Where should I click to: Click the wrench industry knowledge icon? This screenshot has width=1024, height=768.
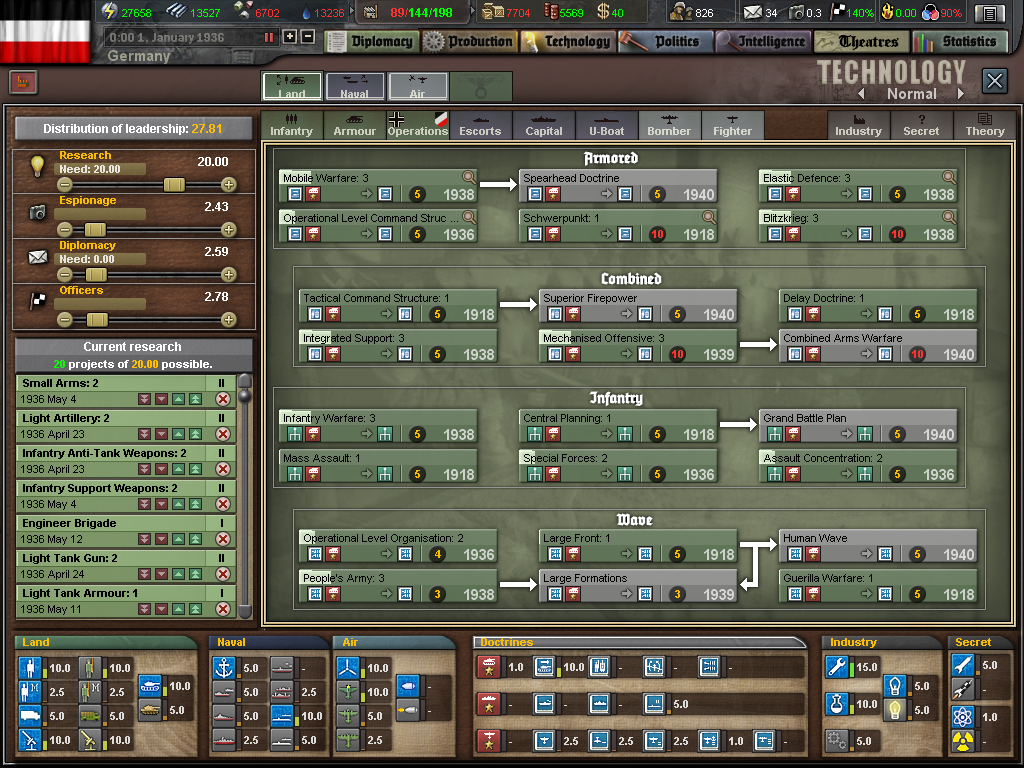click(x=837, y=667)
